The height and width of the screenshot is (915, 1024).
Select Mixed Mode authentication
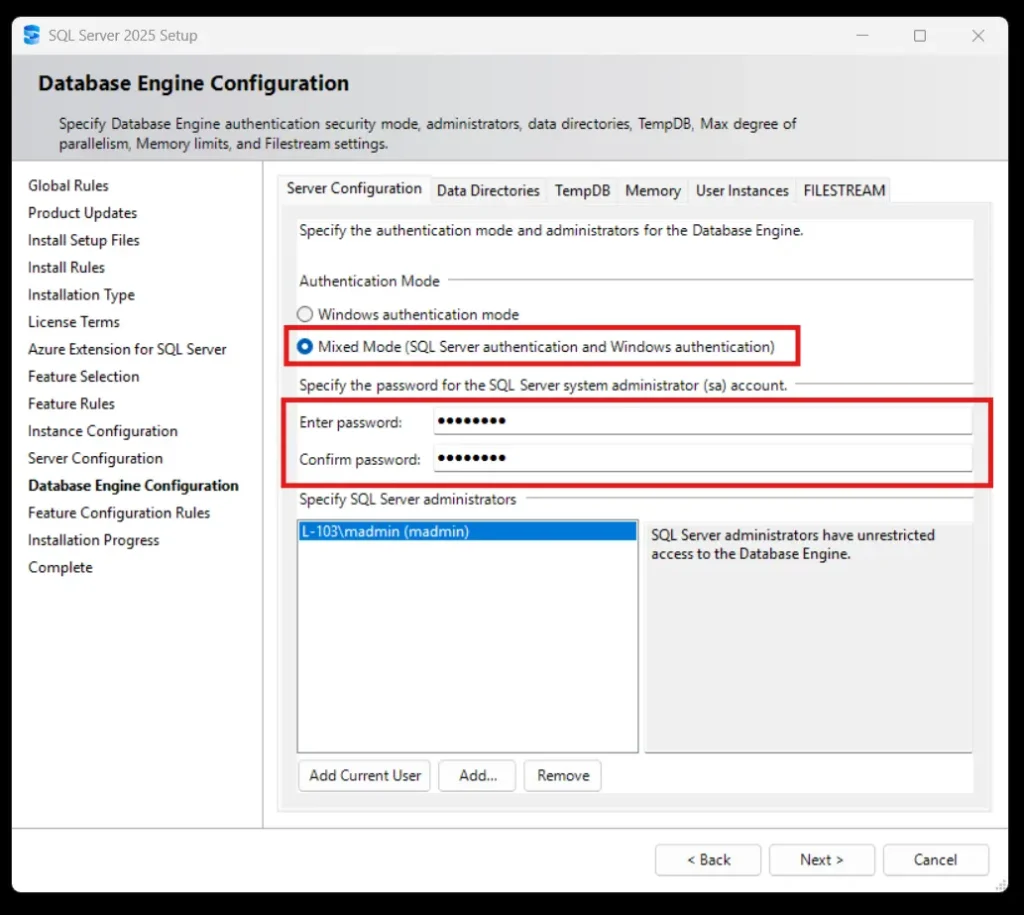click(x=303, y=346)
